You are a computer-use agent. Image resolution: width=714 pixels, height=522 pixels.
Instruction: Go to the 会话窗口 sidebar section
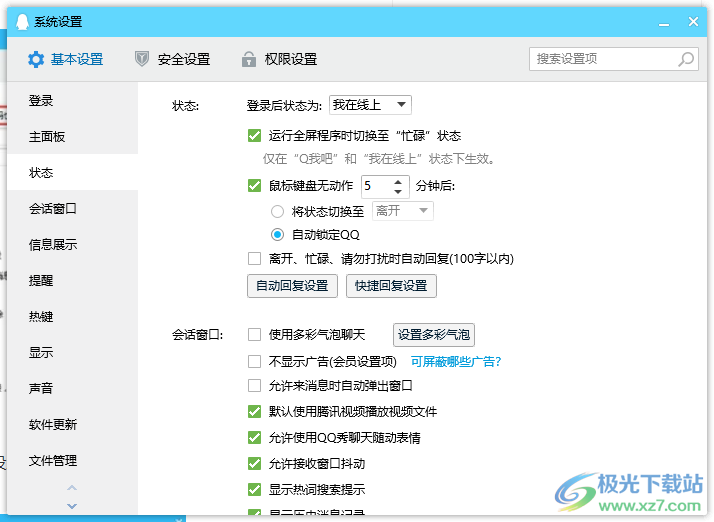pos(72,209)
